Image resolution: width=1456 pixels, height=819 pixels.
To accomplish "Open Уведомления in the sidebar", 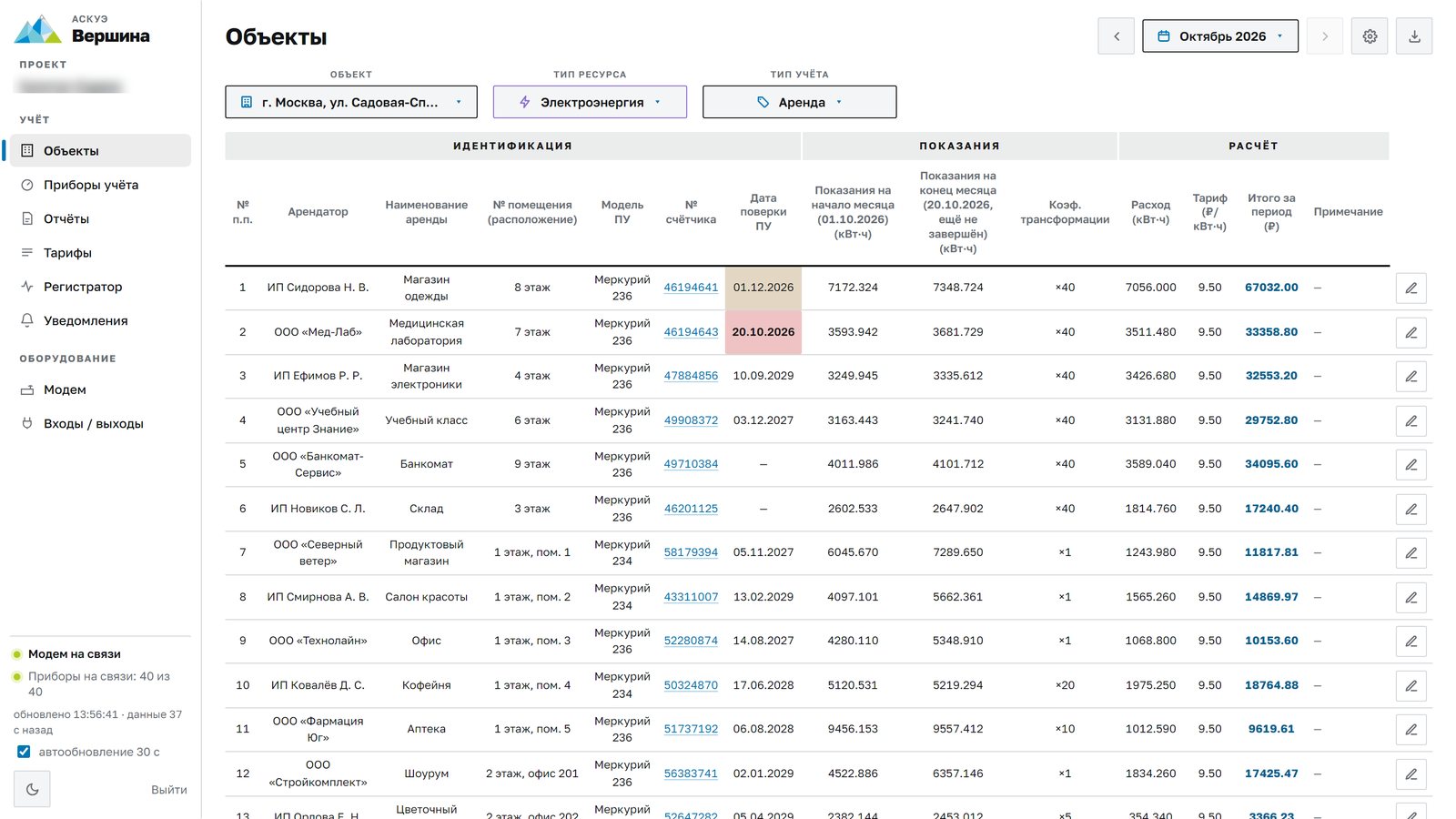I will [100, 320].
